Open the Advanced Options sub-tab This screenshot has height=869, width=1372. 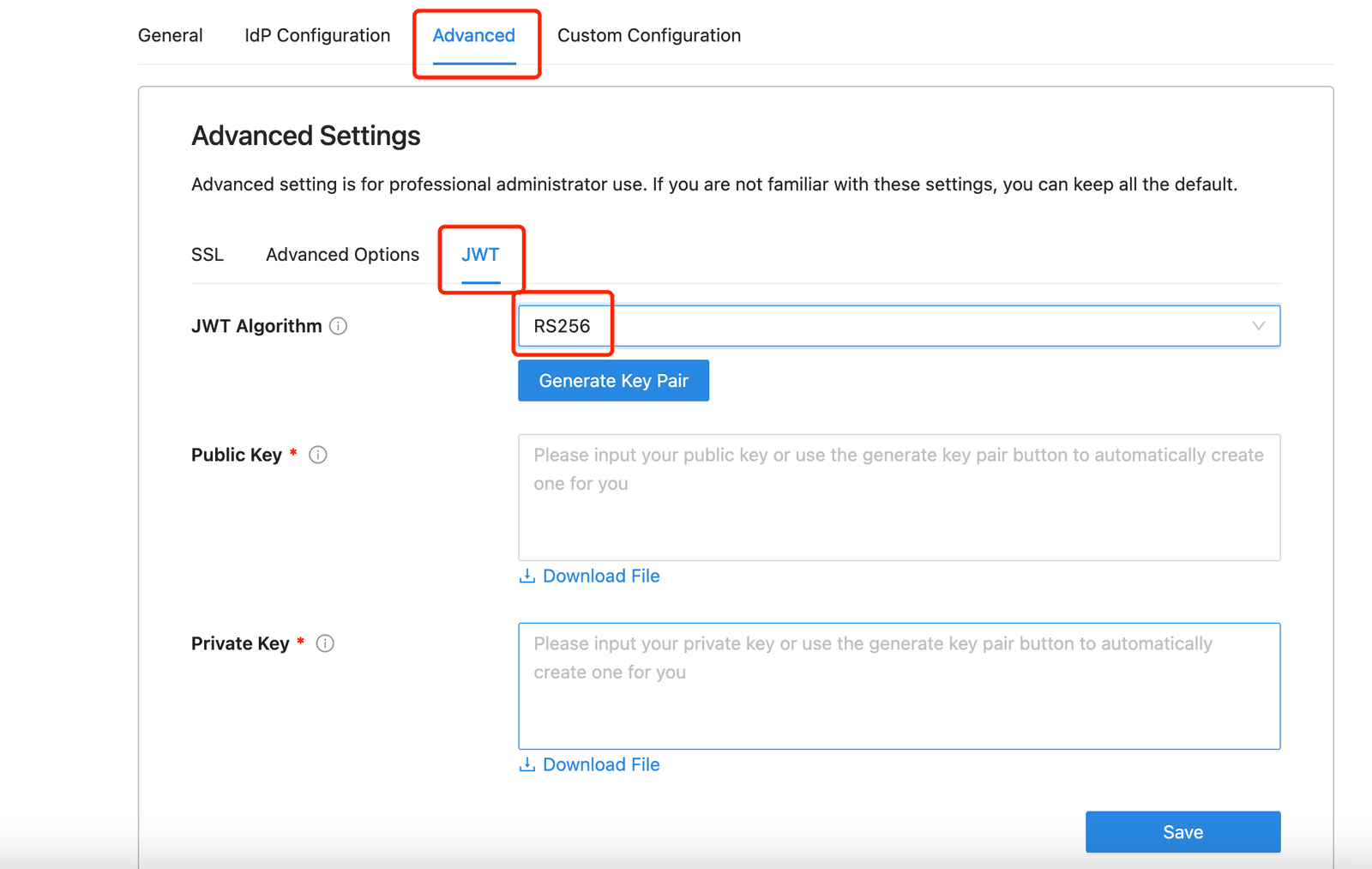[x=342, y=255]
